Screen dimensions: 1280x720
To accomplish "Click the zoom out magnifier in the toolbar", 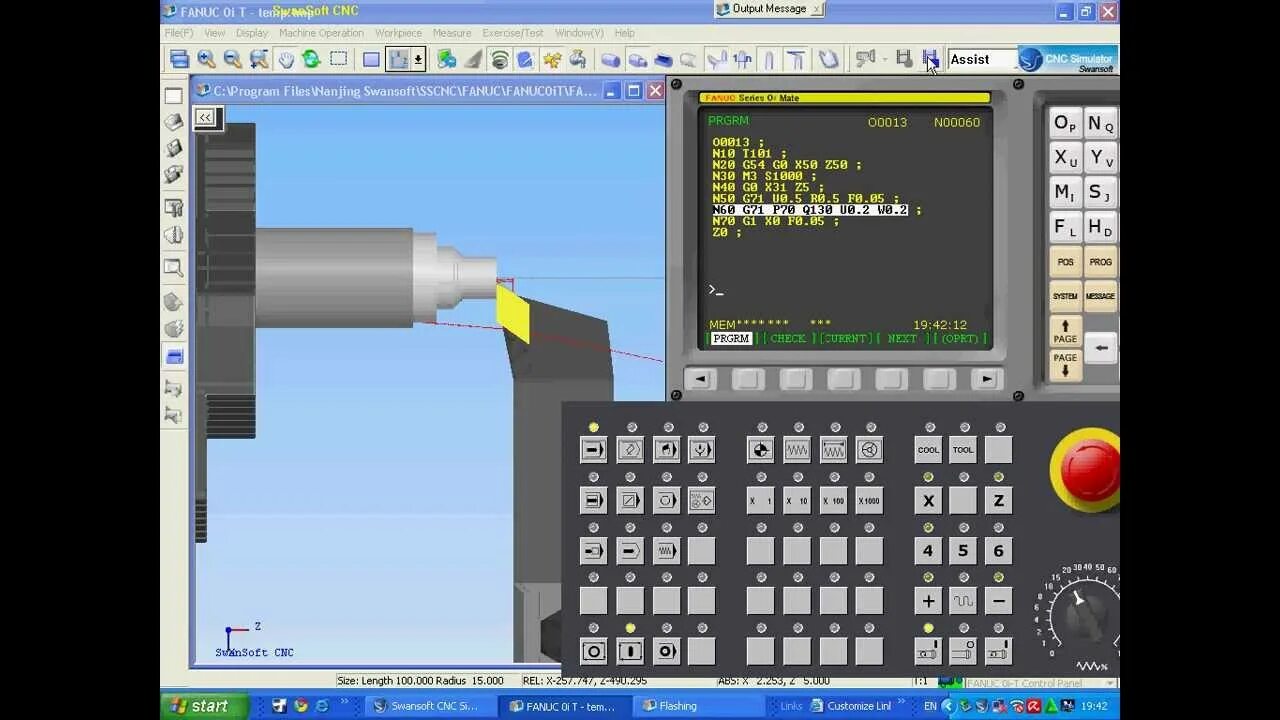I will [232, 59].
